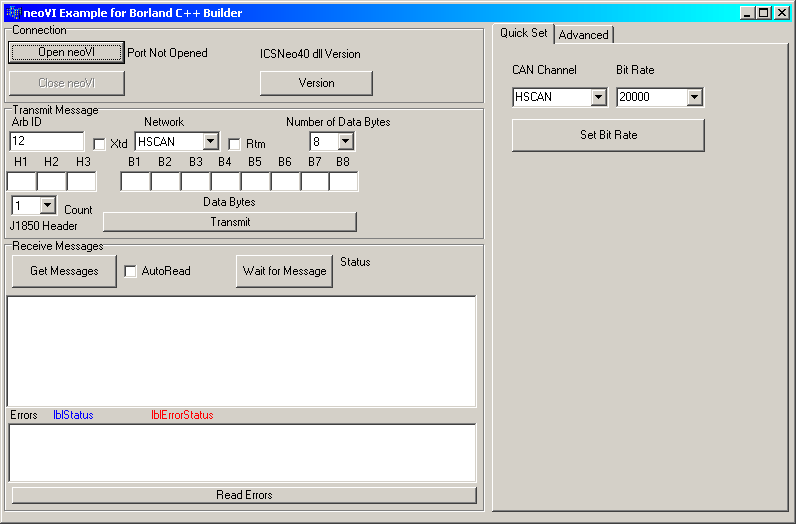Expand the CAN Channel dropdown
Image resolution: width=796 pixels, height=524 pixels.
(x=599, y=96)
